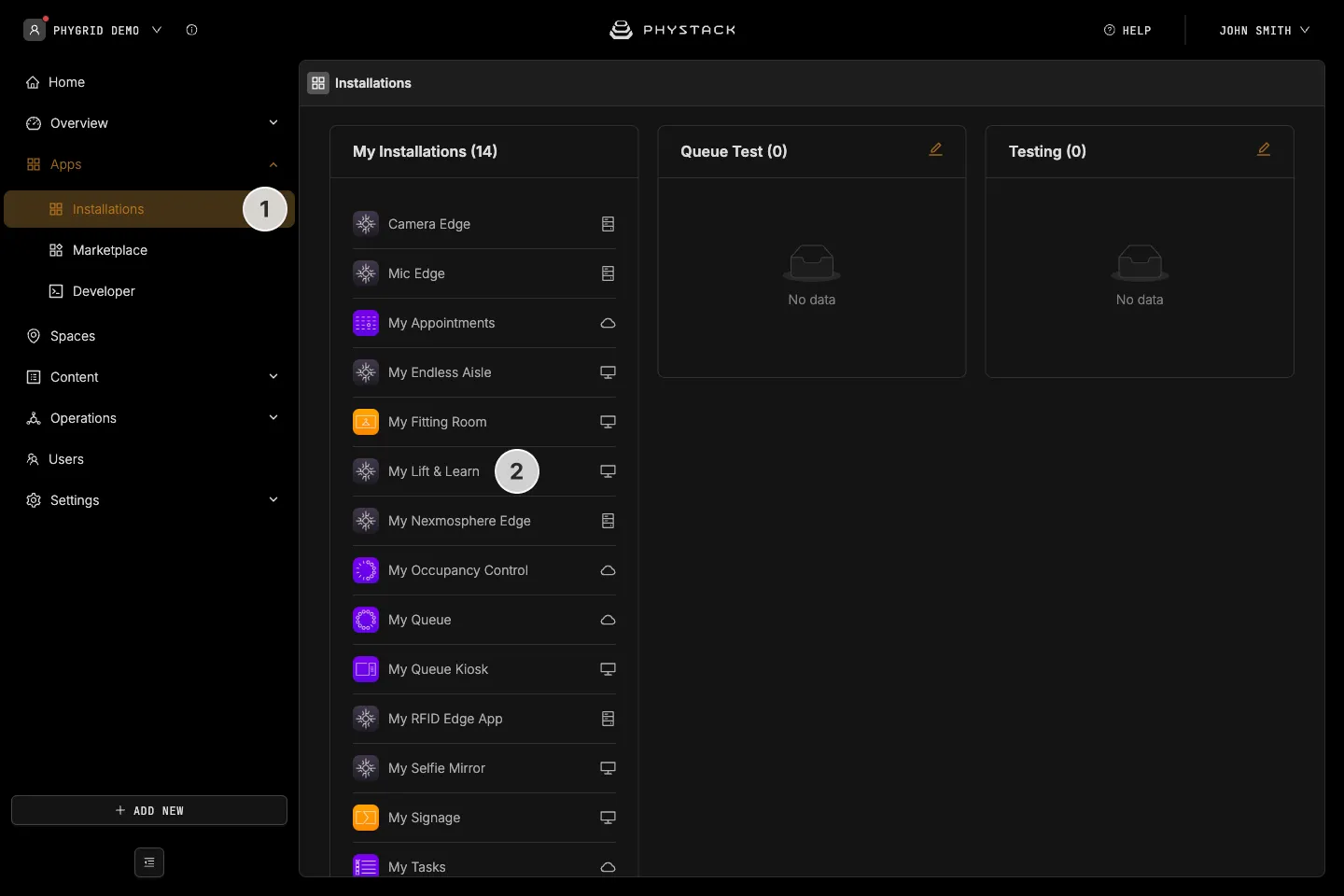The height and width of the screenshot is (896, 1344).
Task: Collapse the sidebar with the bottom toggle icon
Action: pos(149,862)
